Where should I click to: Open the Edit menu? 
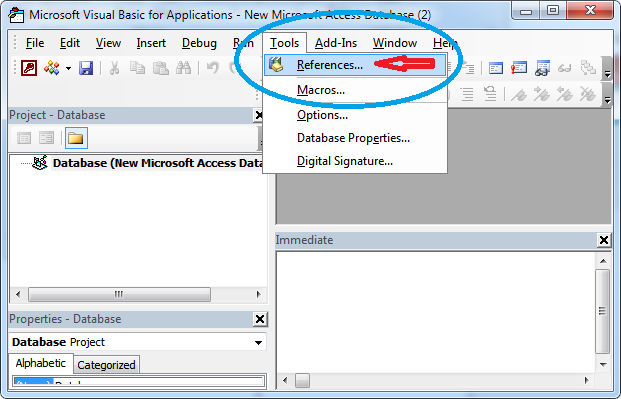(70, 43)
